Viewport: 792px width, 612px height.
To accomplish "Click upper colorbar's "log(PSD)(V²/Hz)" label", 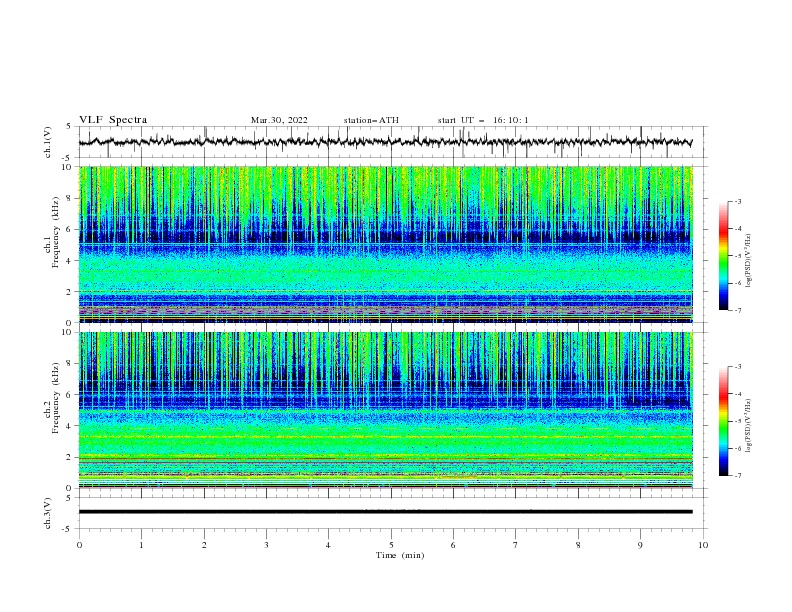I will point(749,261).
